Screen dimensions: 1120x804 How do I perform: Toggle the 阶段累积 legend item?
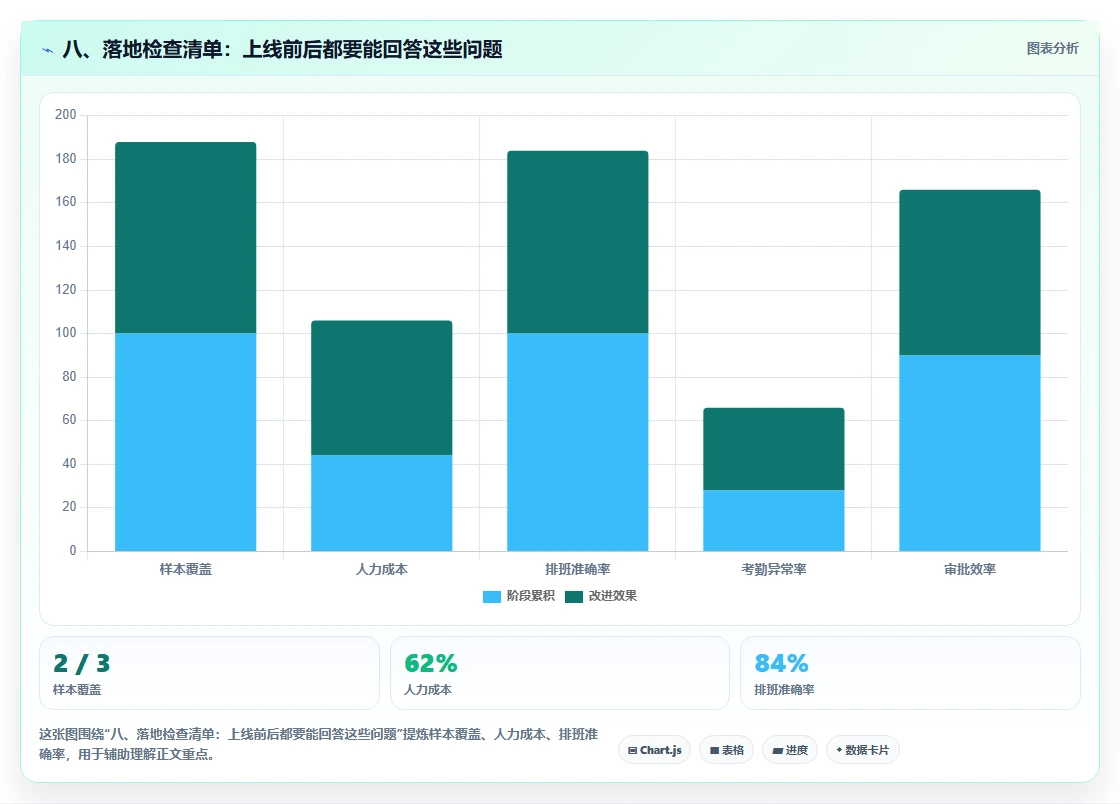519,596
